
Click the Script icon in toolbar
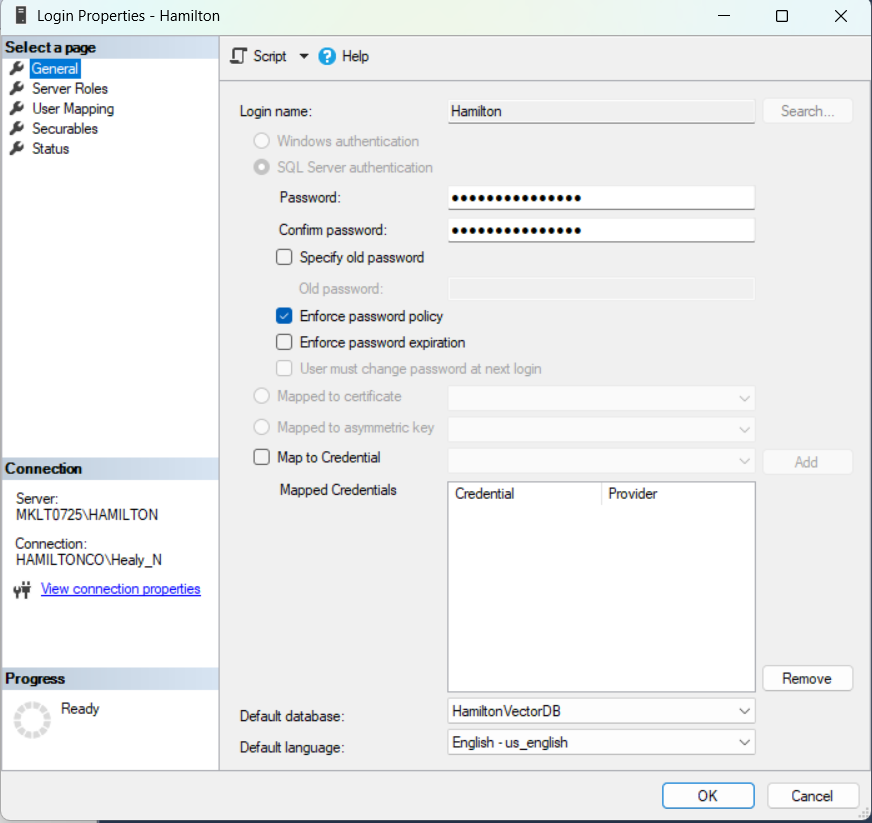(x=239, y=56)
